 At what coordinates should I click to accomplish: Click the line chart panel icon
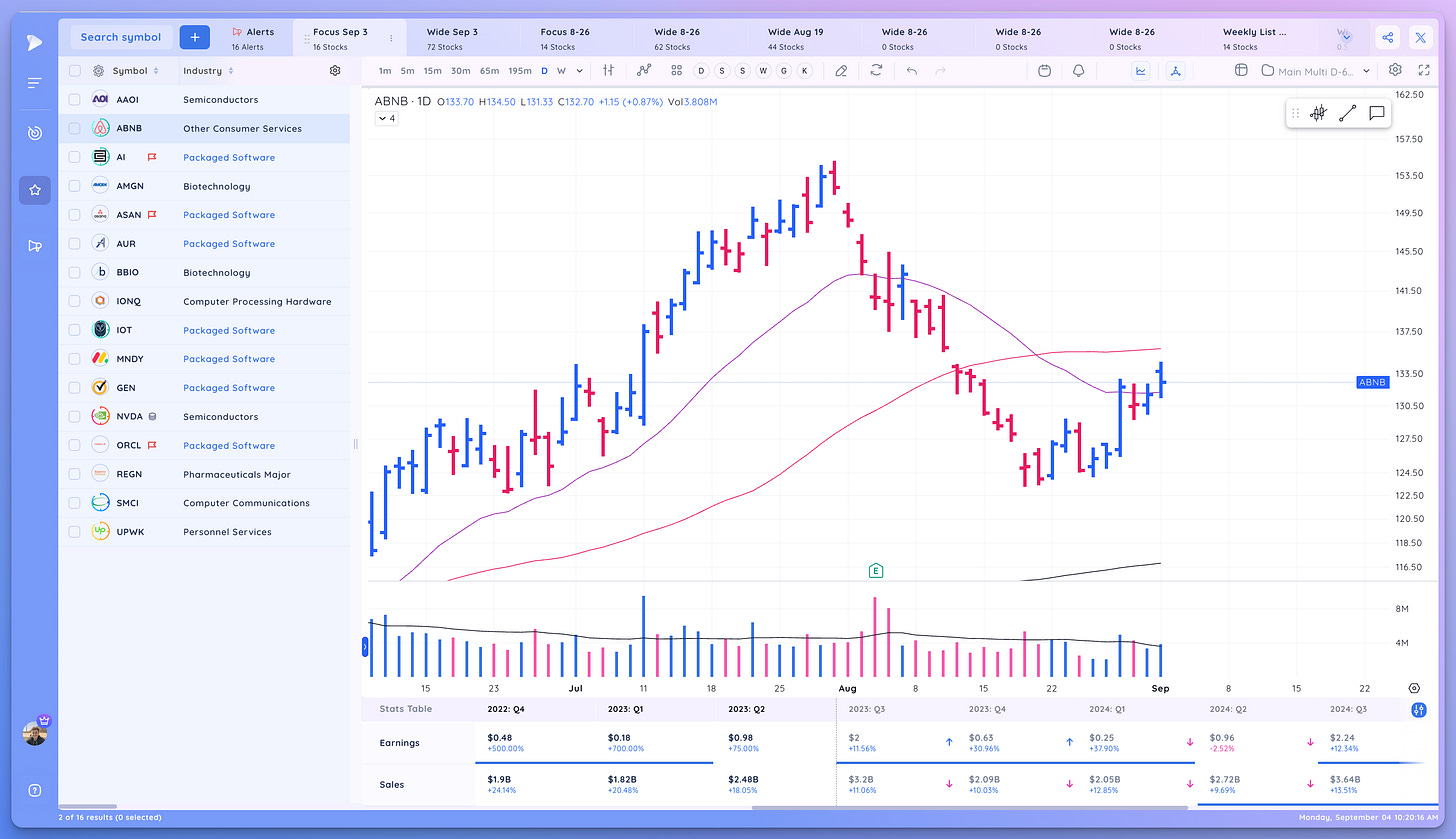1141,70
